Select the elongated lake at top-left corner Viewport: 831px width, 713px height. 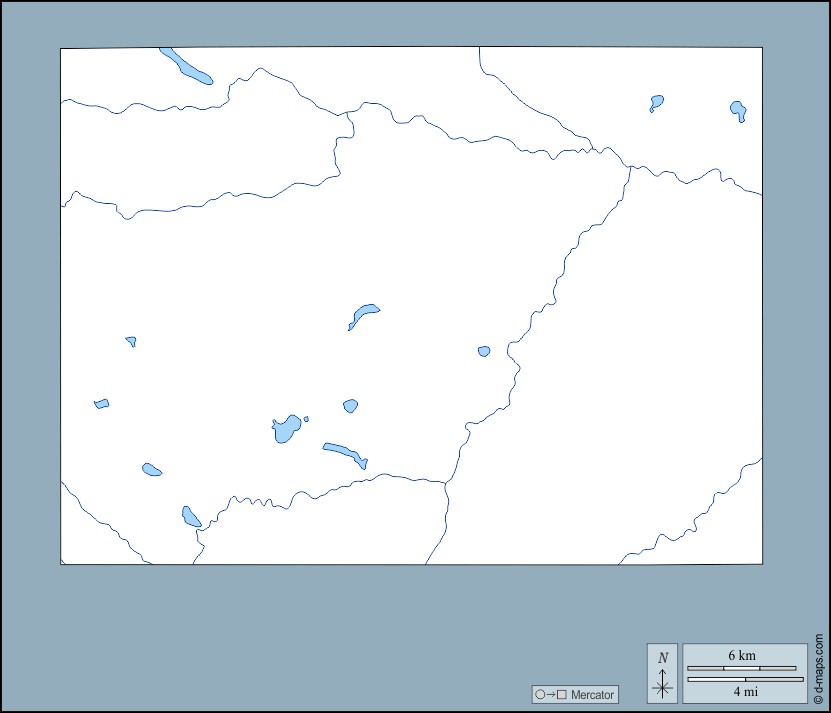[x=187, y=67]
